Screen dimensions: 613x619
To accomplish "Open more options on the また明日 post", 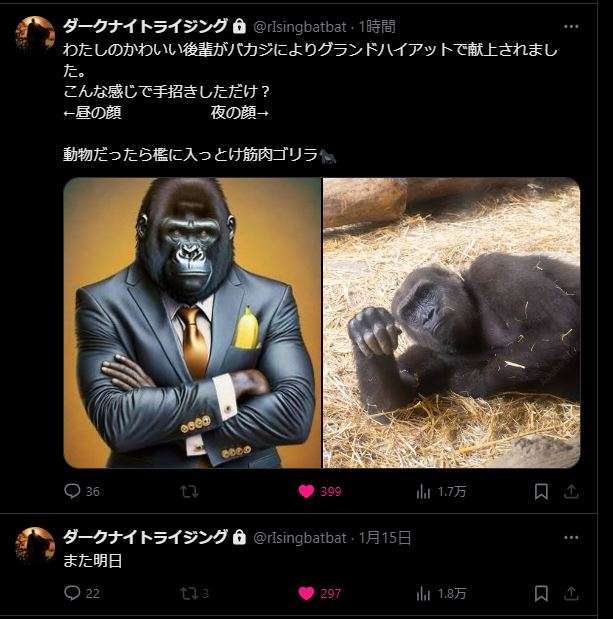I will coord(571,538).
